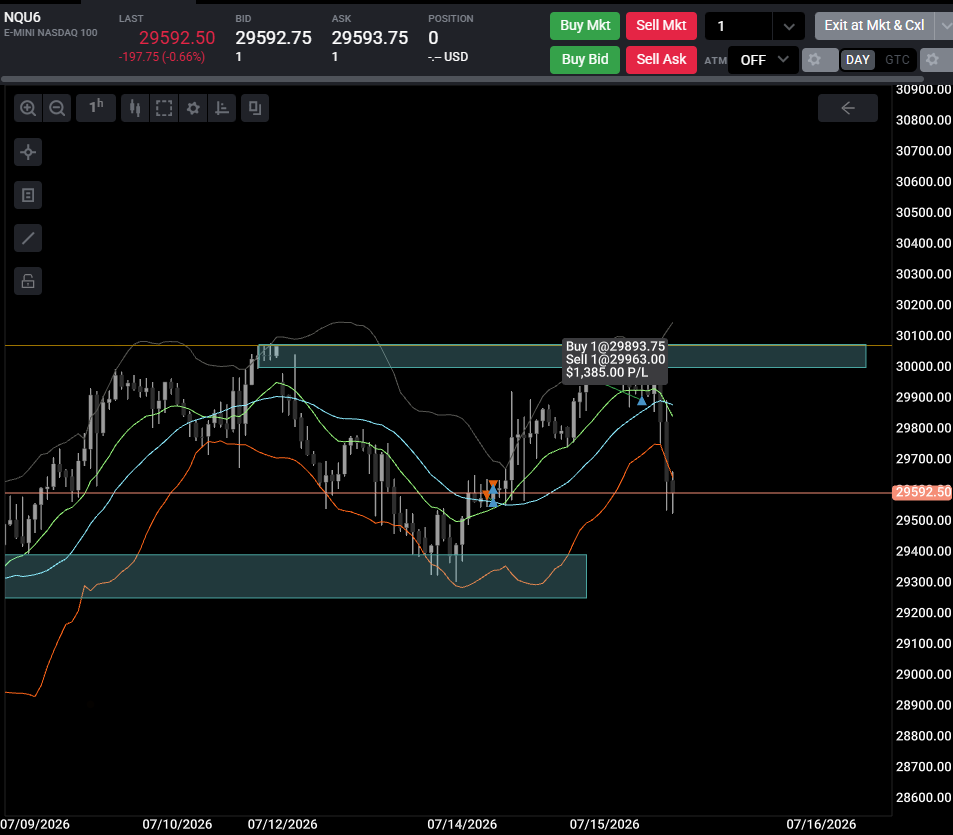Select the line drawing tool

click(x=28, y=238)
